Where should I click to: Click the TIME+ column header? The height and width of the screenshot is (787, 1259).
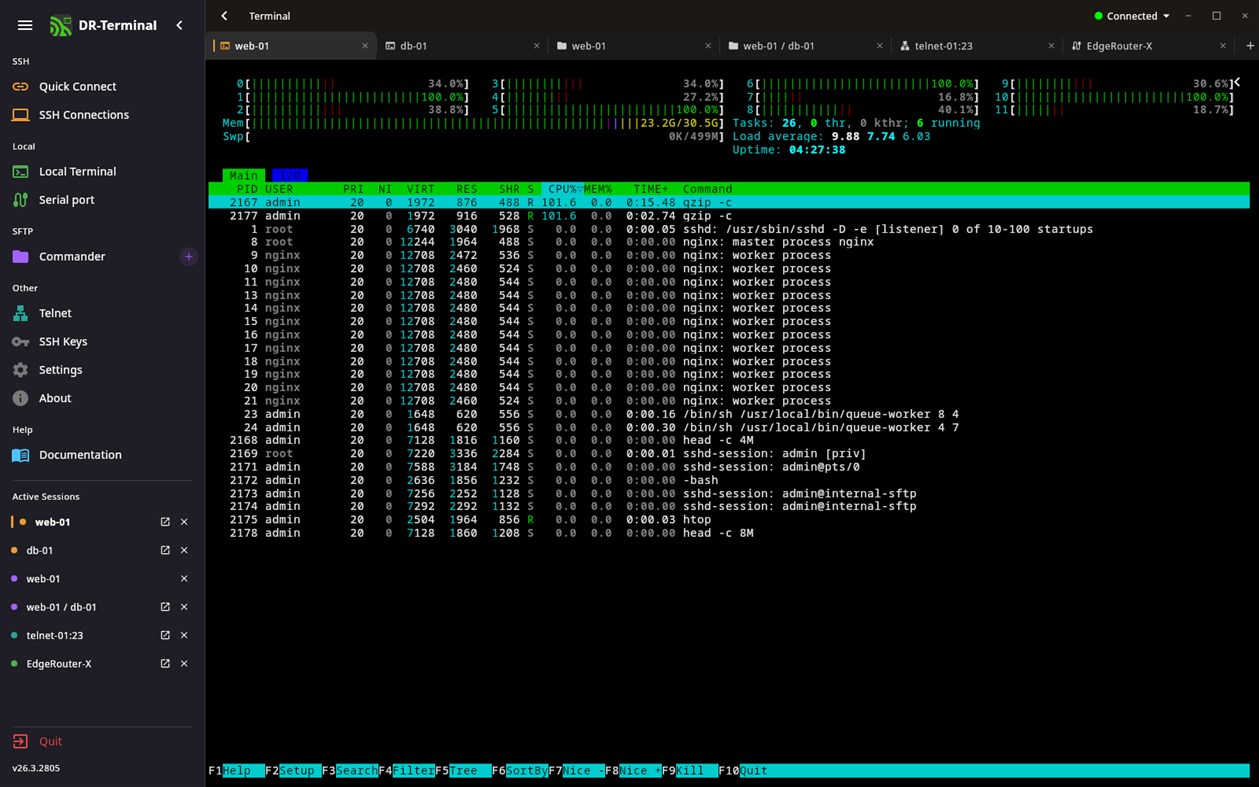click(x=651, y=189)
